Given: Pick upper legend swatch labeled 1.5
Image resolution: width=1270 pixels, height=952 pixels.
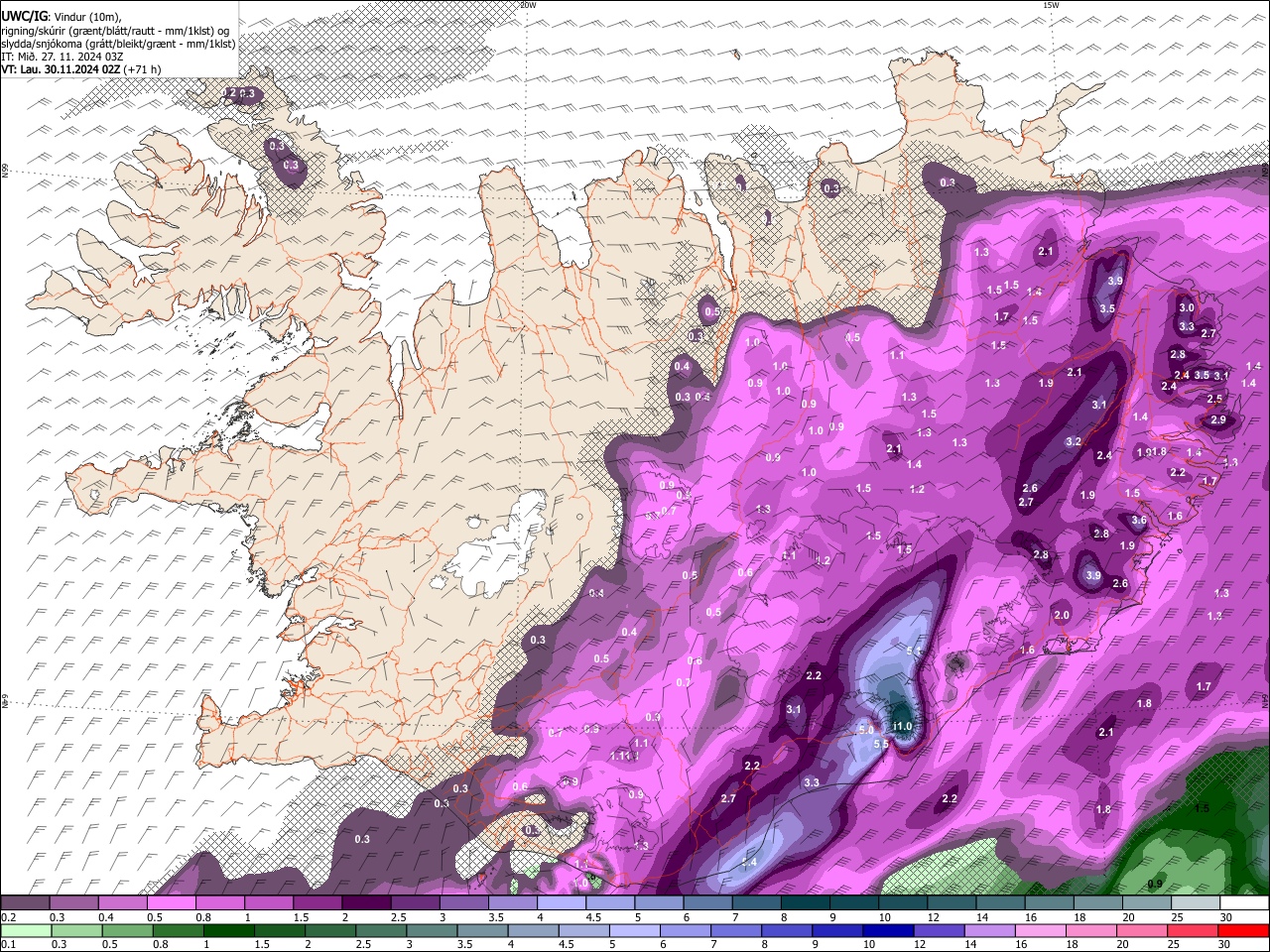Looking at the screenshot, I should point(317,902).
